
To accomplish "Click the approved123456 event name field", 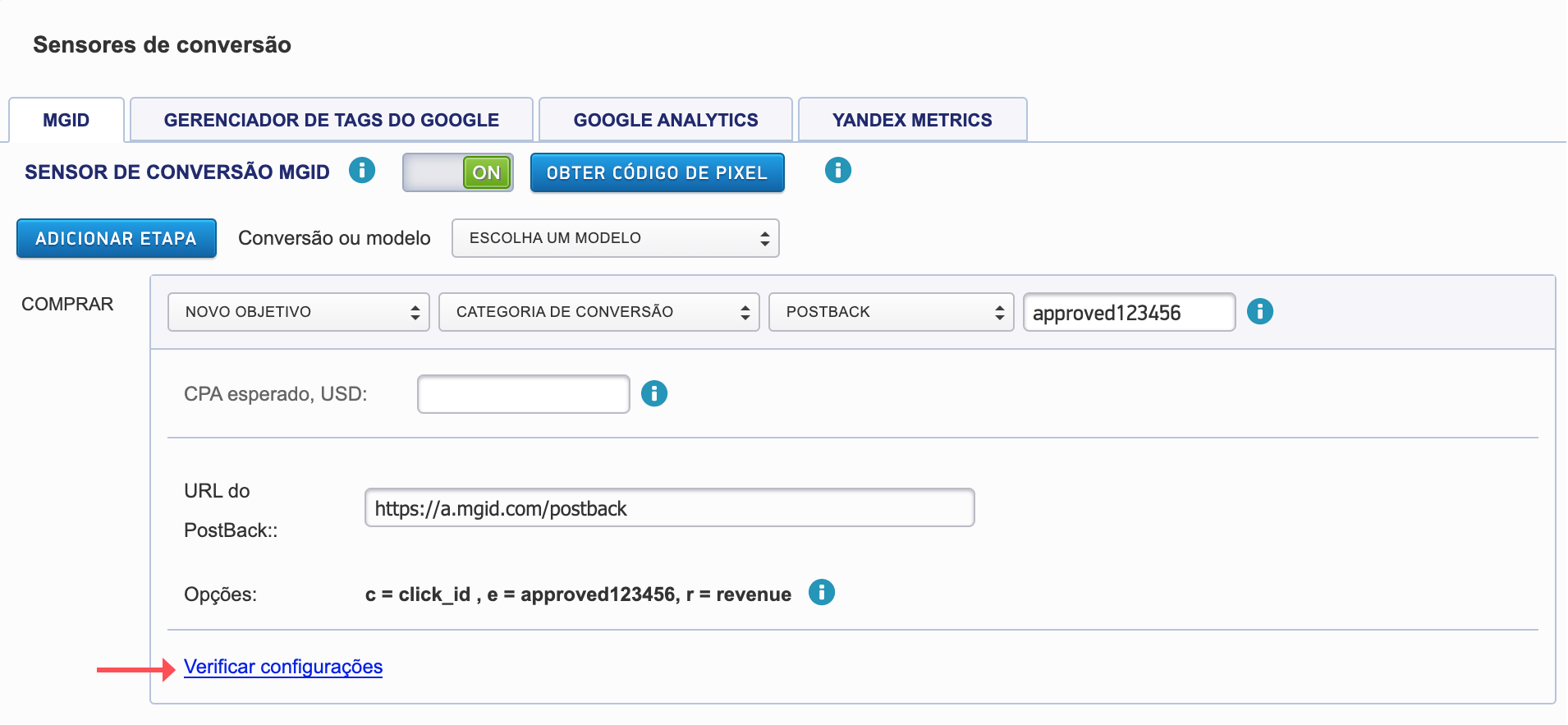I will pos(1129,312).
